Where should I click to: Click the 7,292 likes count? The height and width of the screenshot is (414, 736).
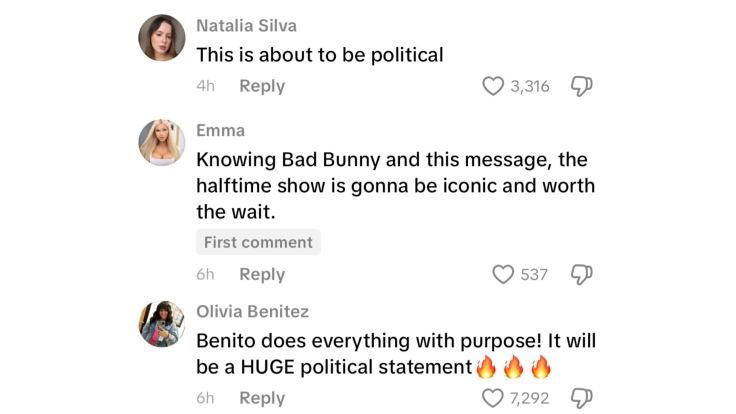[530, 398]
